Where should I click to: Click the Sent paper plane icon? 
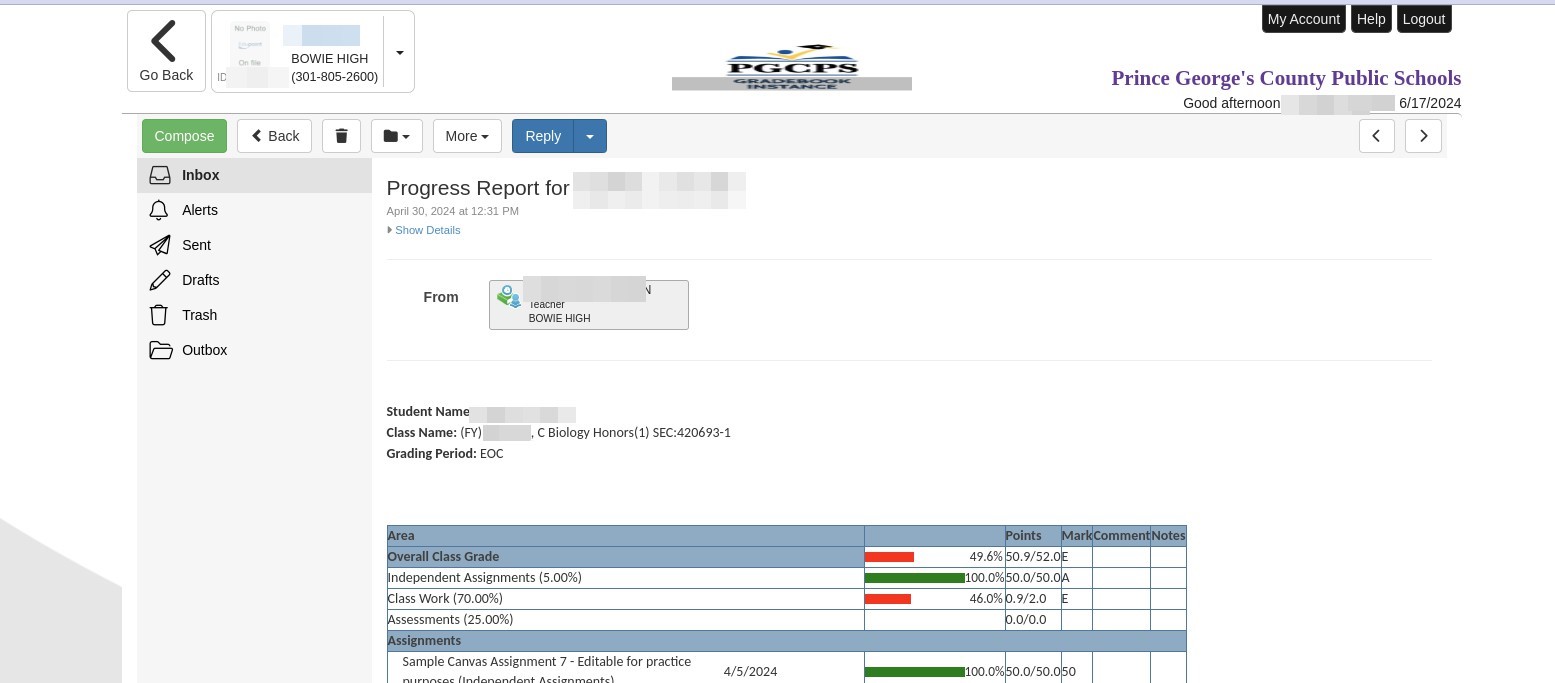pos(160,245)
